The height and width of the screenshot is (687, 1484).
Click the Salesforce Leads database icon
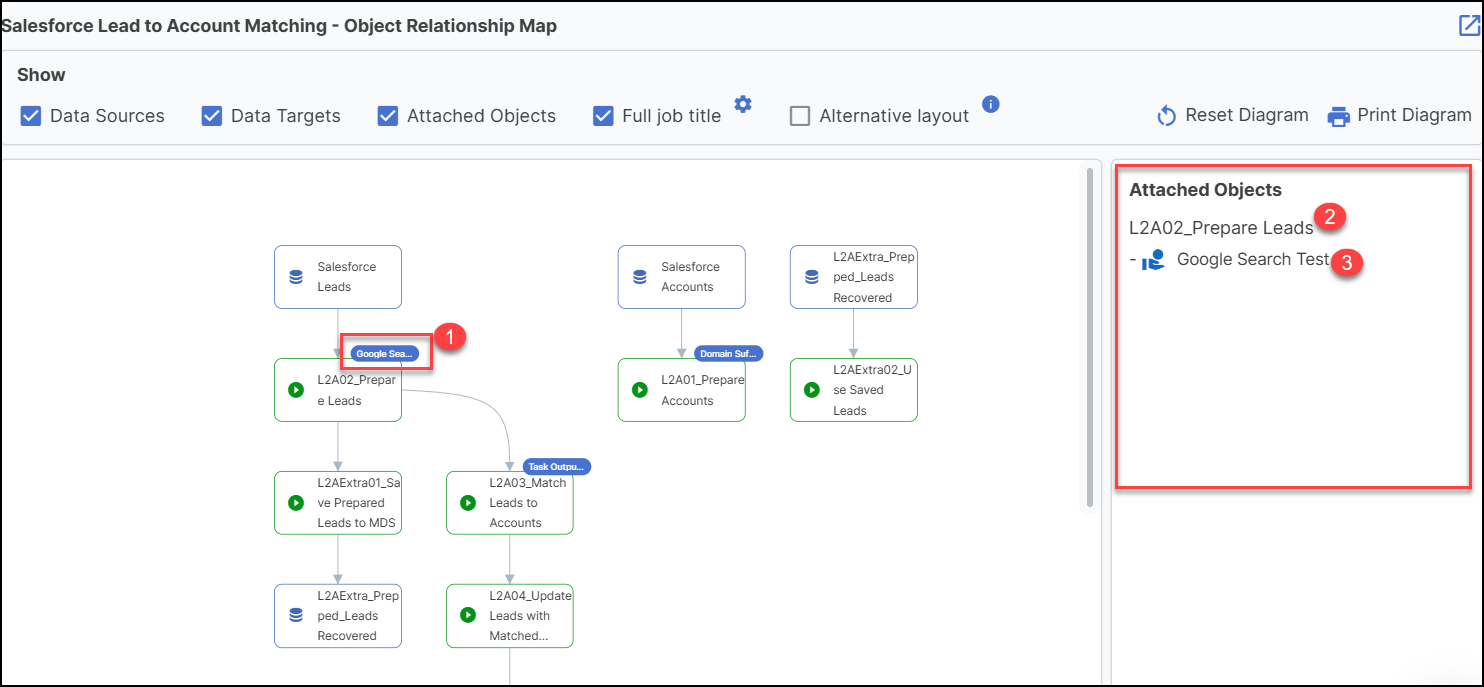click(296, 277)
